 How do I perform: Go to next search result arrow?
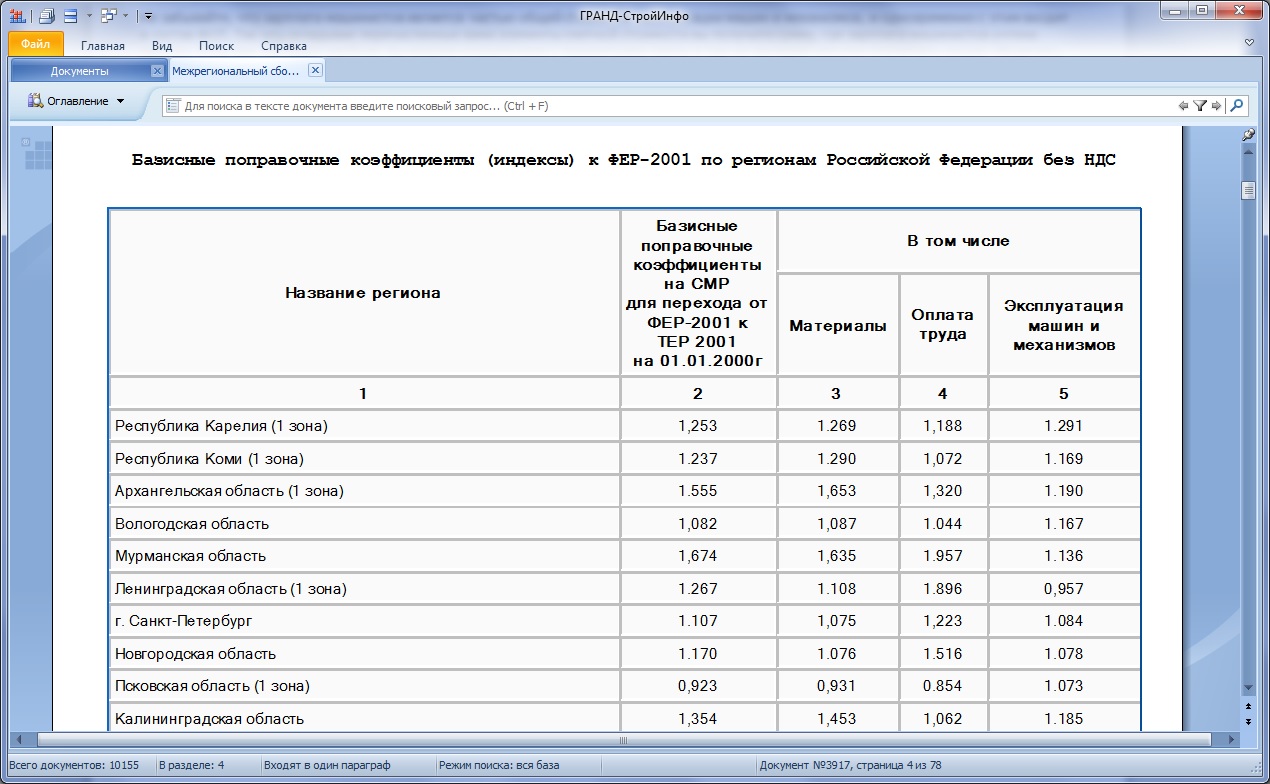coord(1216,106)
